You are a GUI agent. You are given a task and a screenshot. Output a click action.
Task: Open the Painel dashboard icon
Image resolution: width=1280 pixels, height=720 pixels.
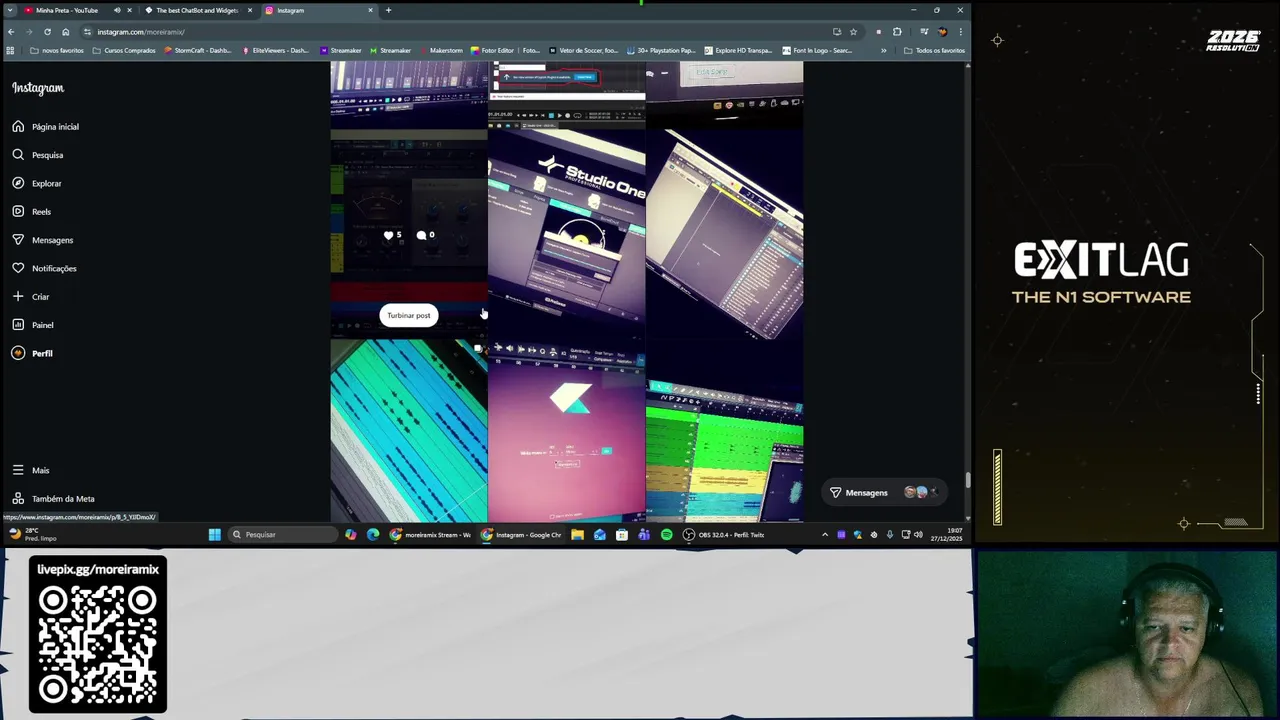click(18, 325)
